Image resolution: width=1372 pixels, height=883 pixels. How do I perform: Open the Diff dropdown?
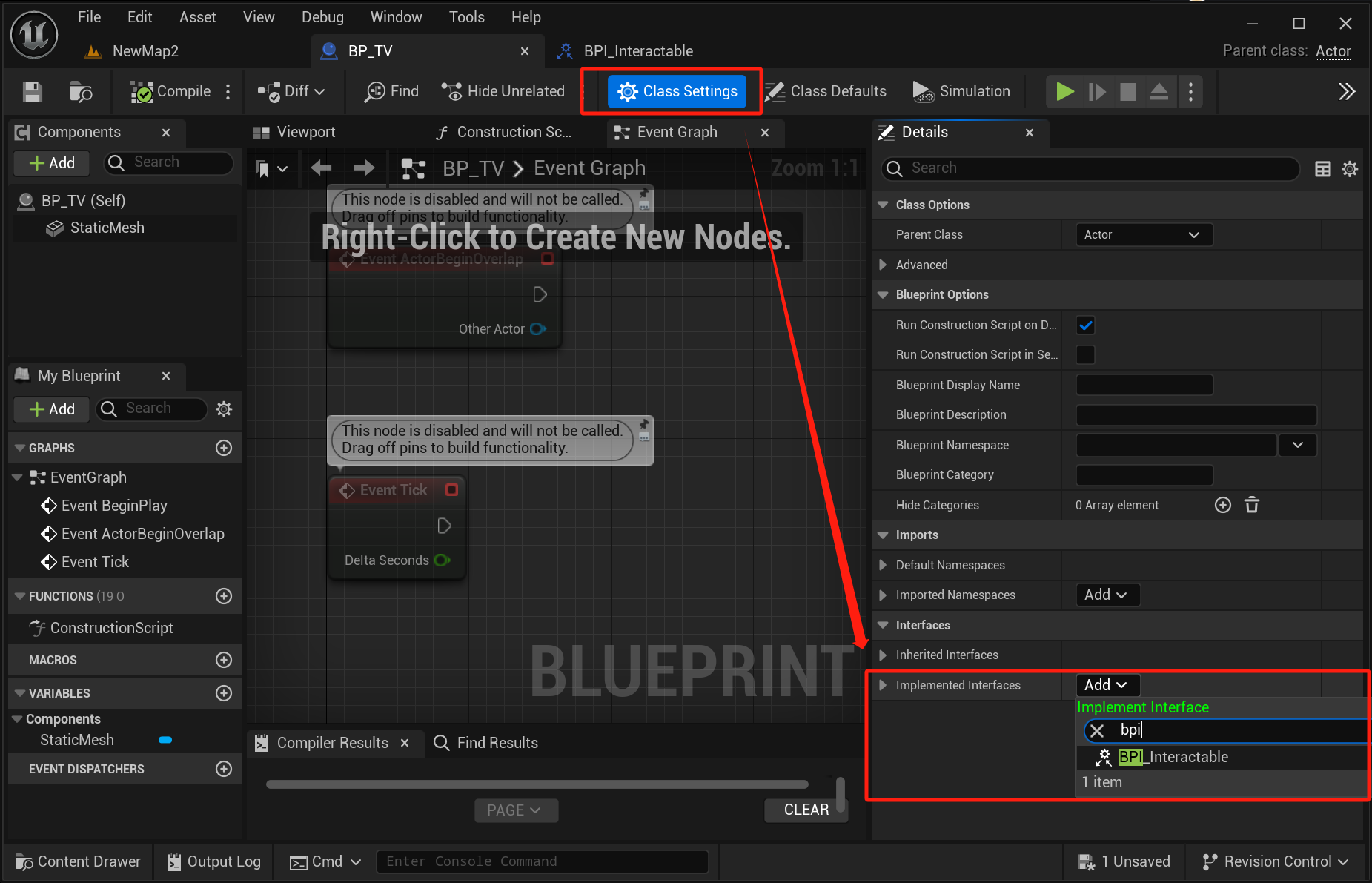[x=291, y=92]
